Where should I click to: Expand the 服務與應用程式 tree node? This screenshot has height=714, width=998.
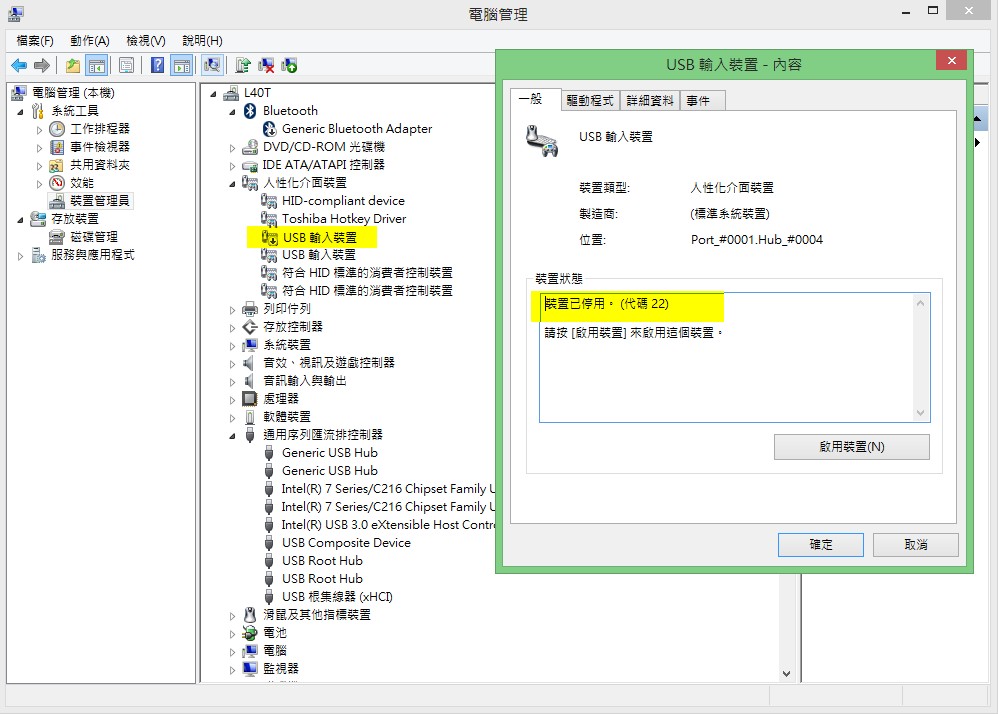coord(21,256)
